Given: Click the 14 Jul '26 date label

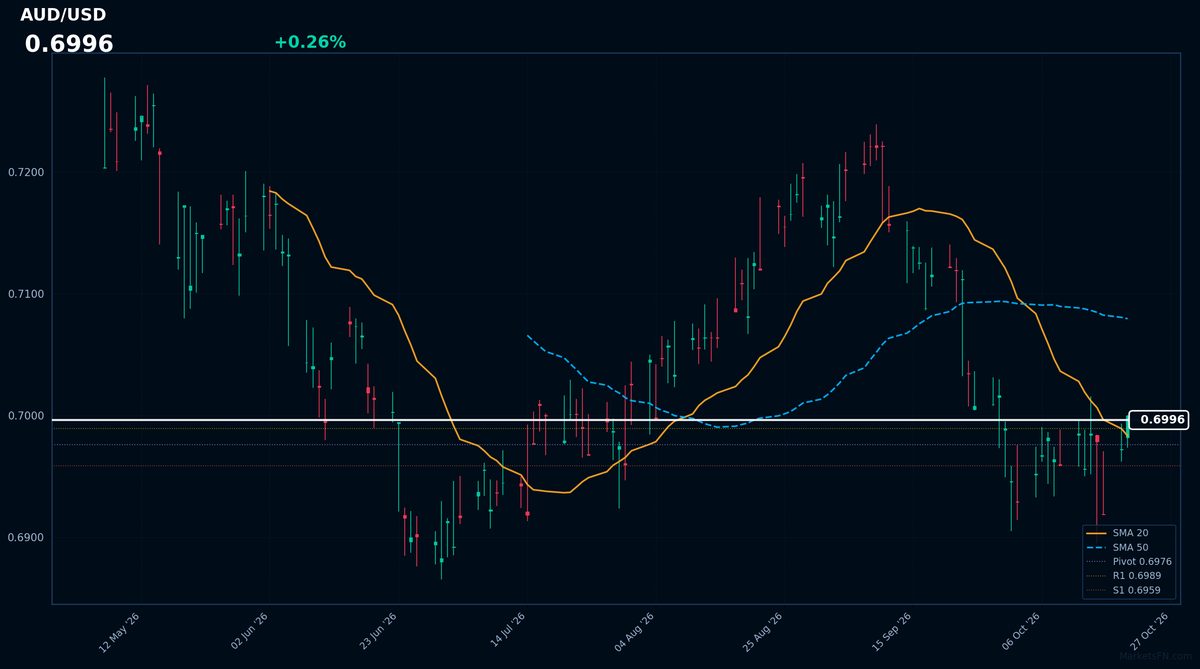Looking at the screenshot, I should point(506,633).
